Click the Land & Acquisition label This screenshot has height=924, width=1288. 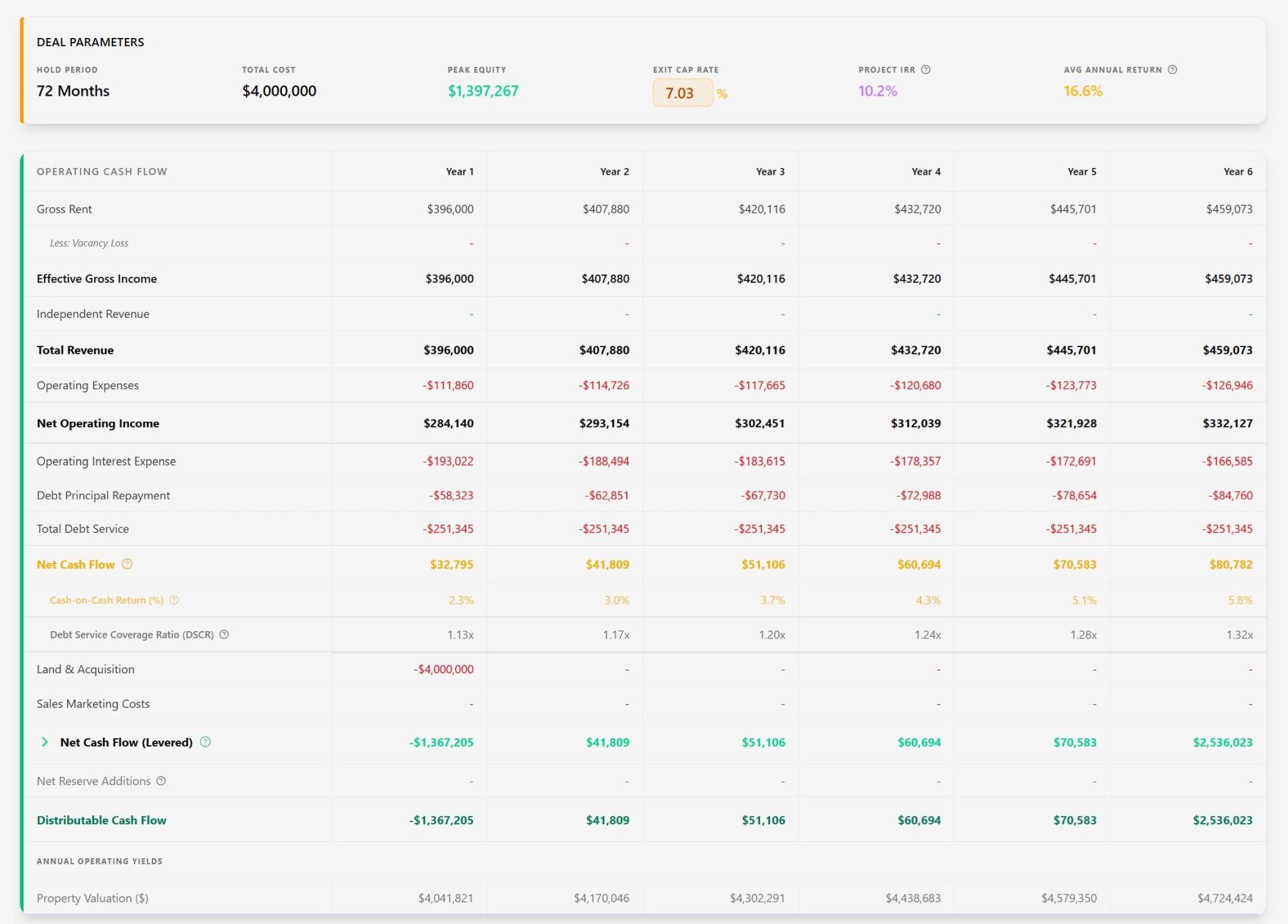[x=85, y=669]
